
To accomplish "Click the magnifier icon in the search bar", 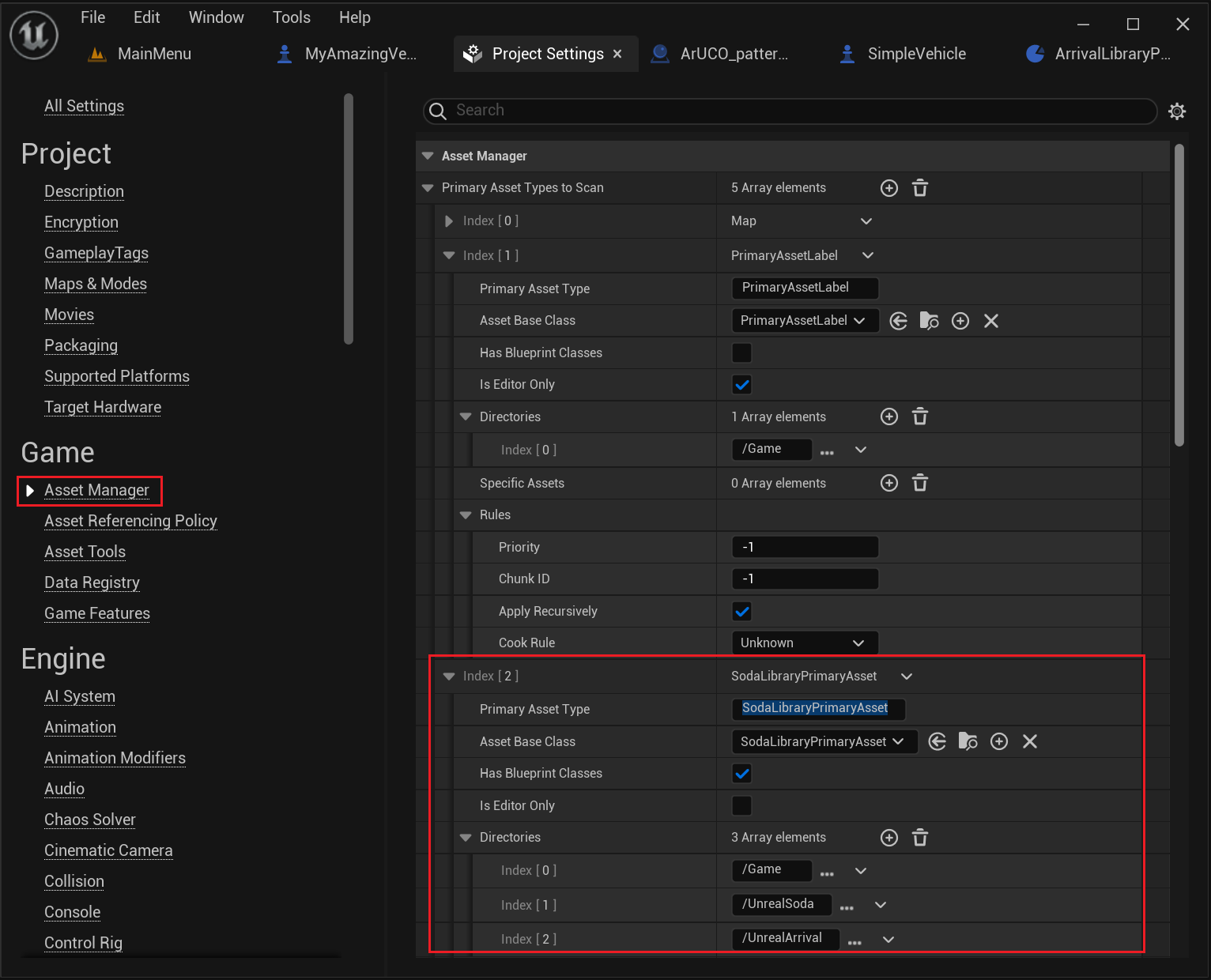I will coord(438,111).
